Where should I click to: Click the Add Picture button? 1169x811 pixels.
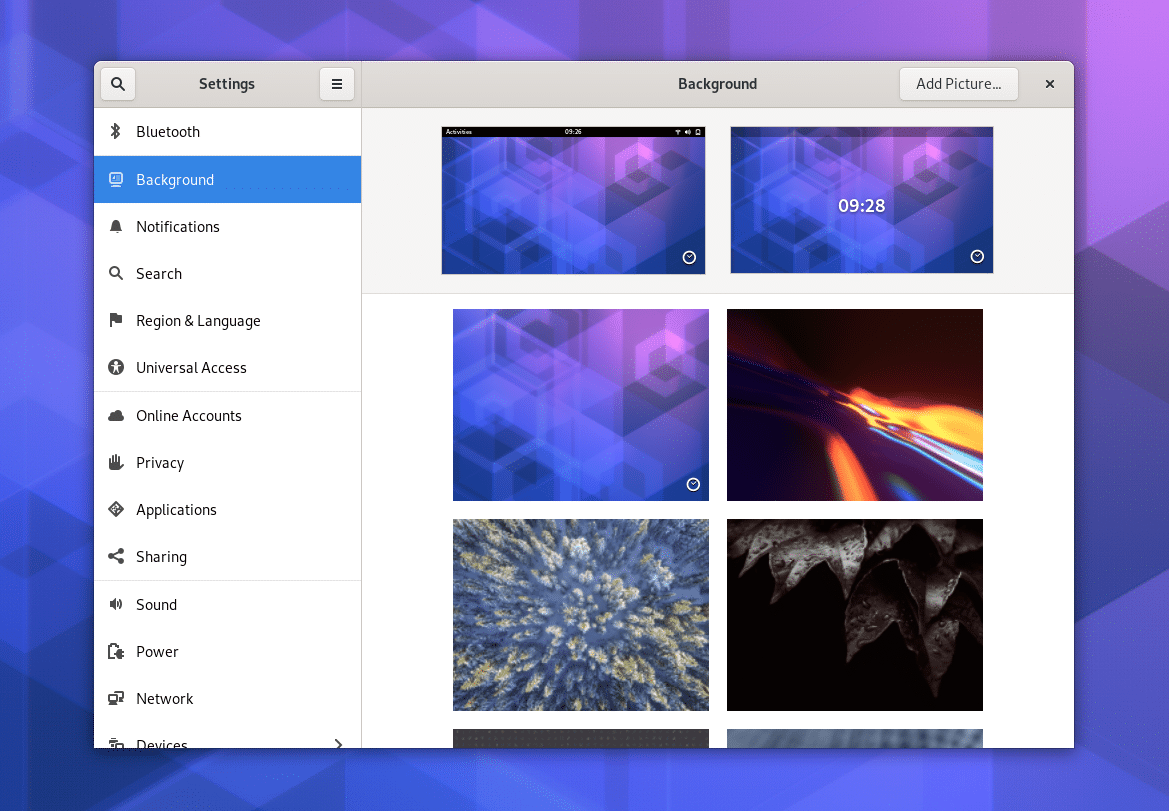click(958, 84)
